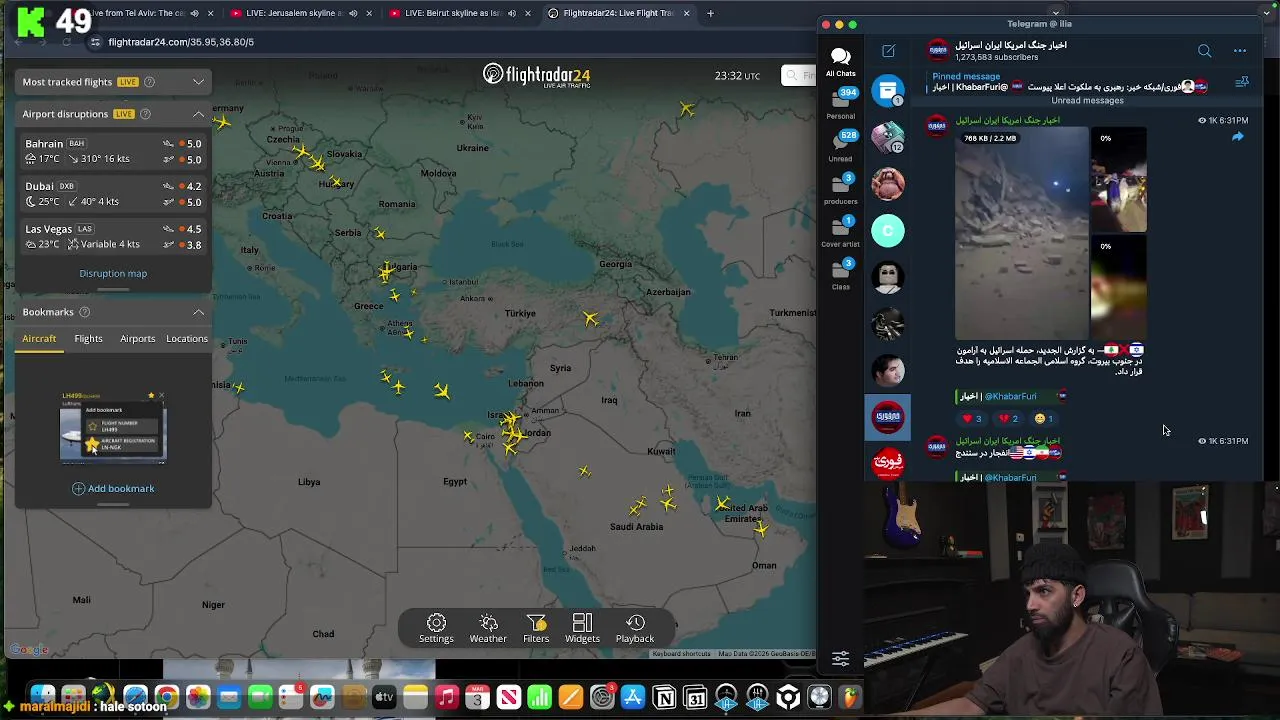
Task: Select aircraft over Oman coast on map
Action: [x=761, y=529]
